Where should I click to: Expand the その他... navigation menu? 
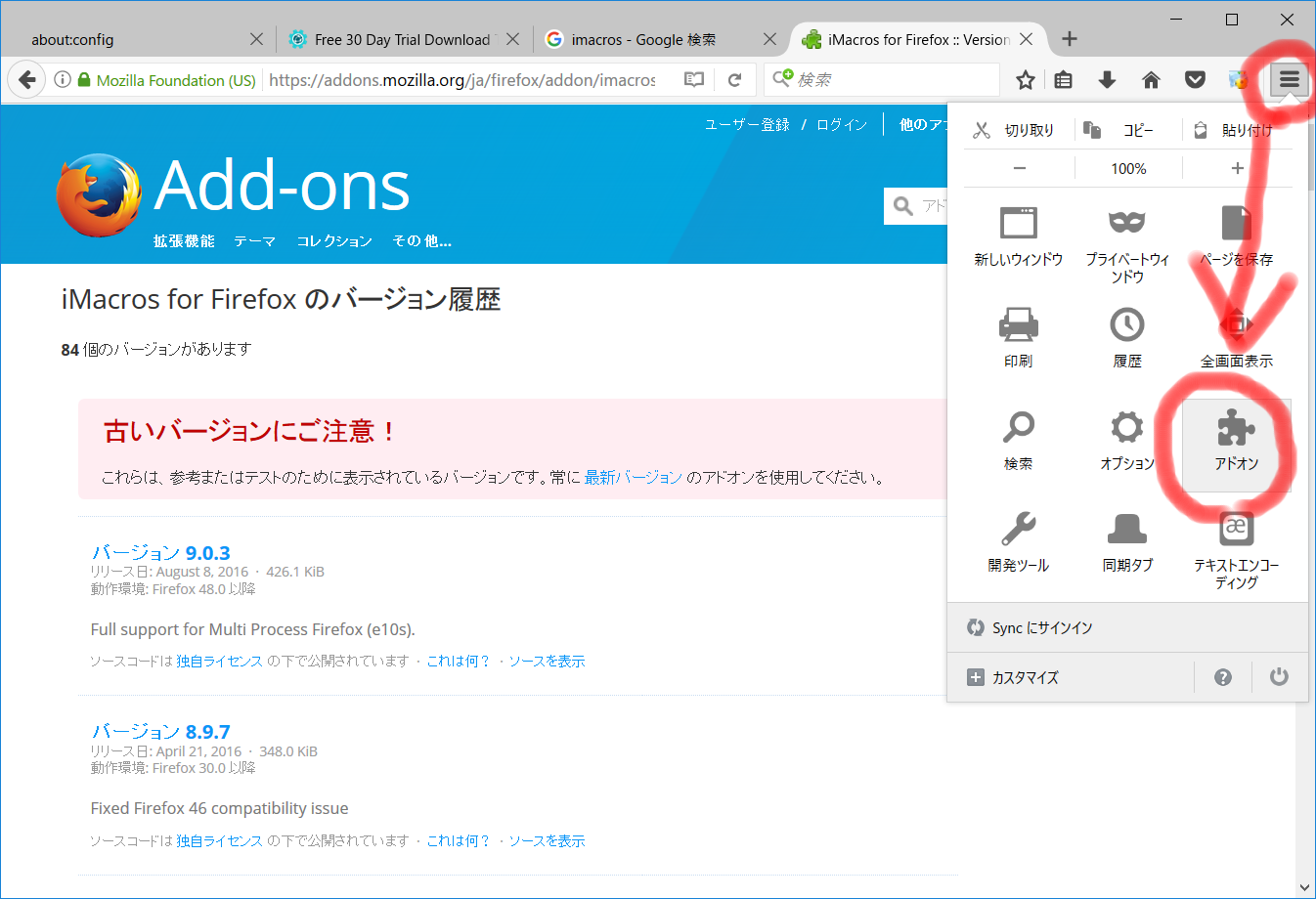421,240
